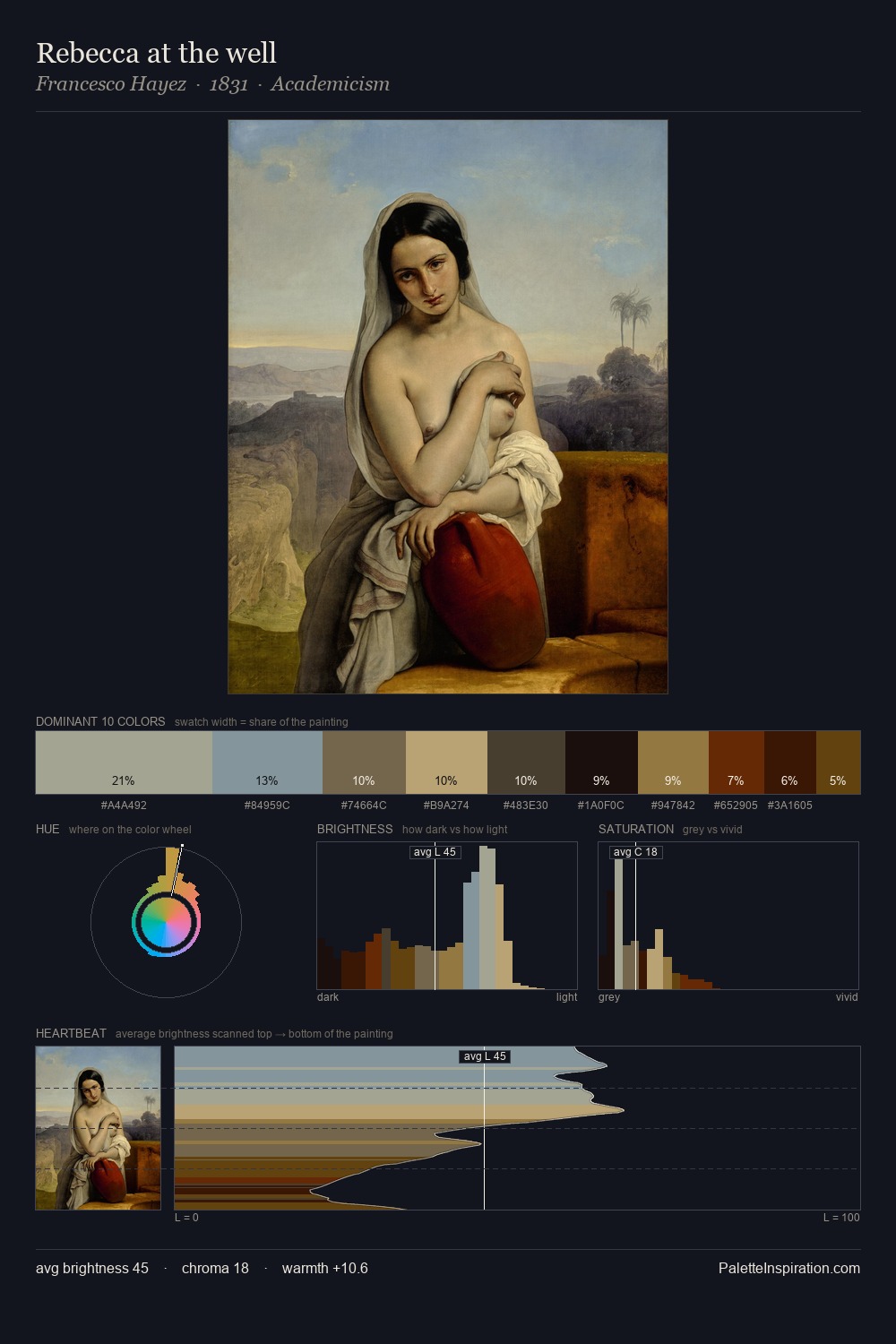
Task: Click the 'chroma 18' footer stat
Action: [x=215, y=1269]
